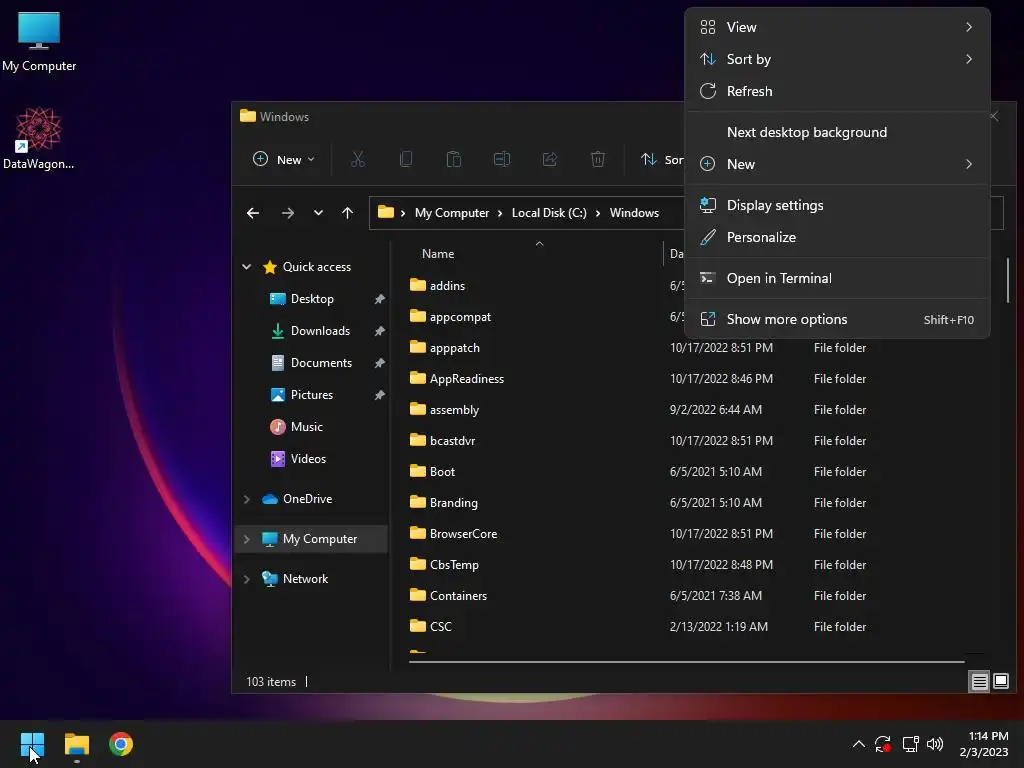Screen dimensions: 1024x768
Task: Launch Google Chrome from the taskbar
Action: [121, 744]
